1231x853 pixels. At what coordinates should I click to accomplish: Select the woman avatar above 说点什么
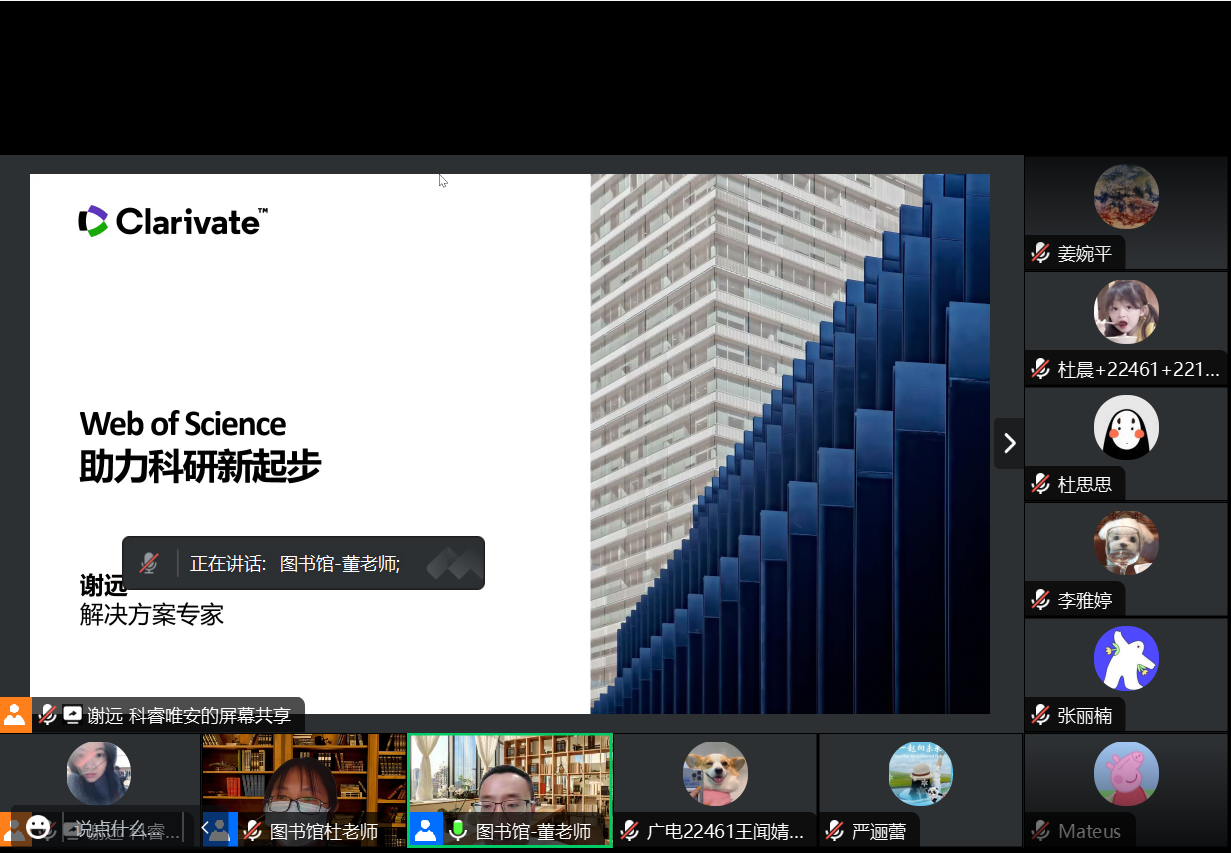(x=99, y=774)
